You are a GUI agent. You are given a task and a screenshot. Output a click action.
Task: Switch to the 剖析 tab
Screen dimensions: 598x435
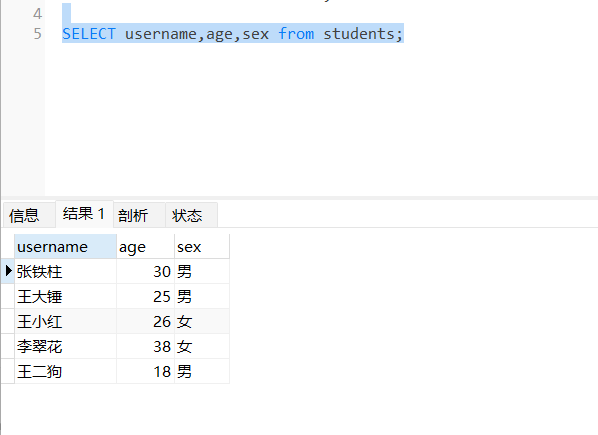pos(139,215)
